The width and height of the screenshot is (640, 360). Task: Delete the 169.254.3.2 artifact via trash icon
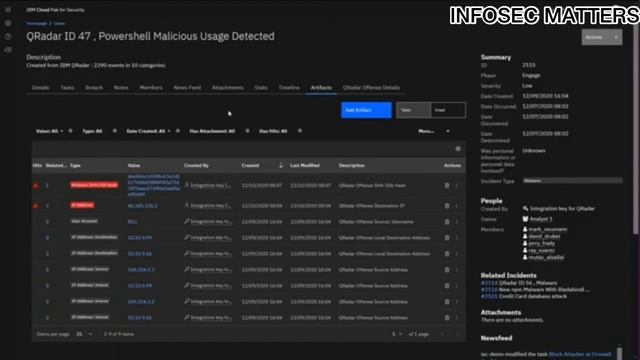(447, 302)
